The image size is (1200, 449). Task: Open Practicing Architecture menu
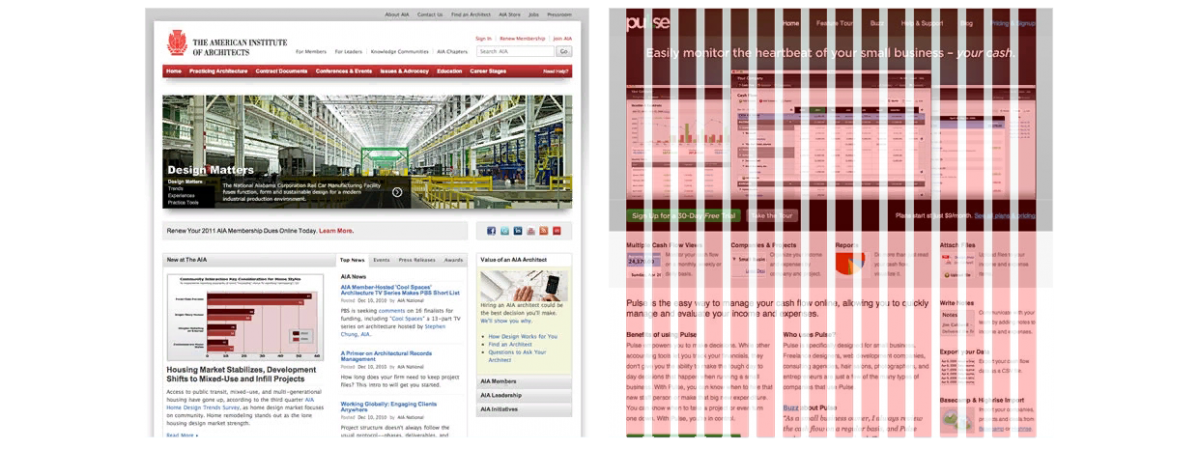pos(219,71)
